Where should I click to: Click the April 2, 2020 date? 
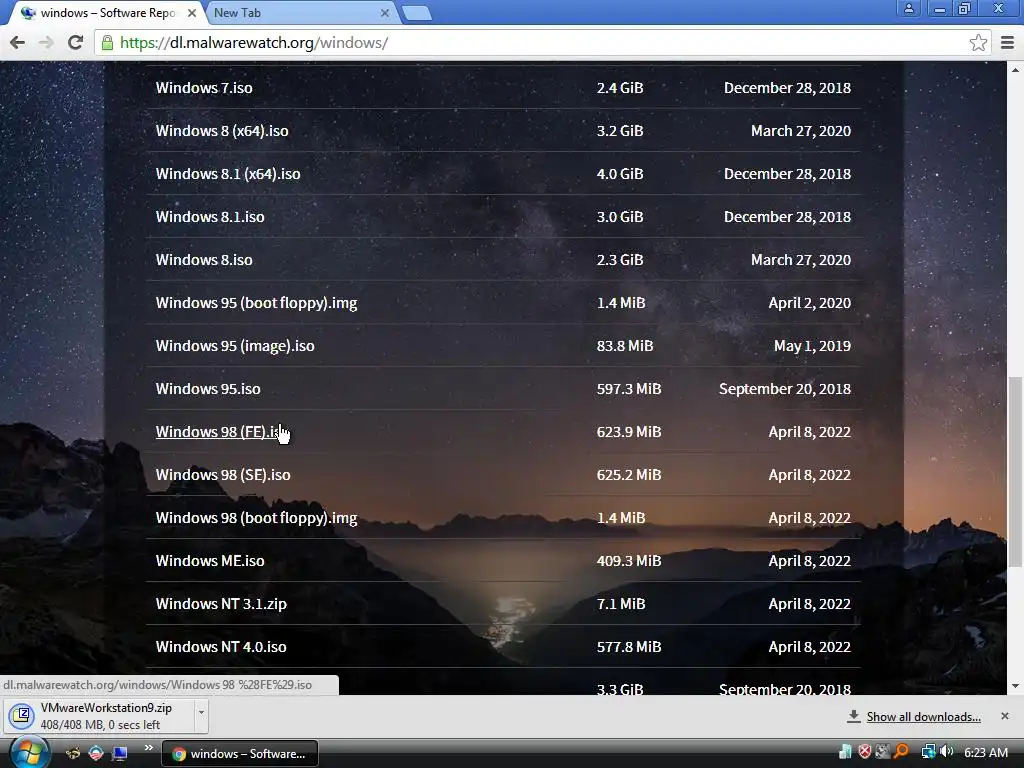[x=809, y=303]
